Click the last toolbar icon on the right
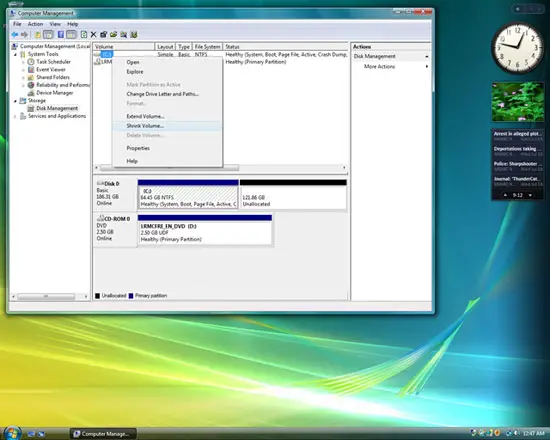Screen dimensions: 550x440 tap(134, 34)
